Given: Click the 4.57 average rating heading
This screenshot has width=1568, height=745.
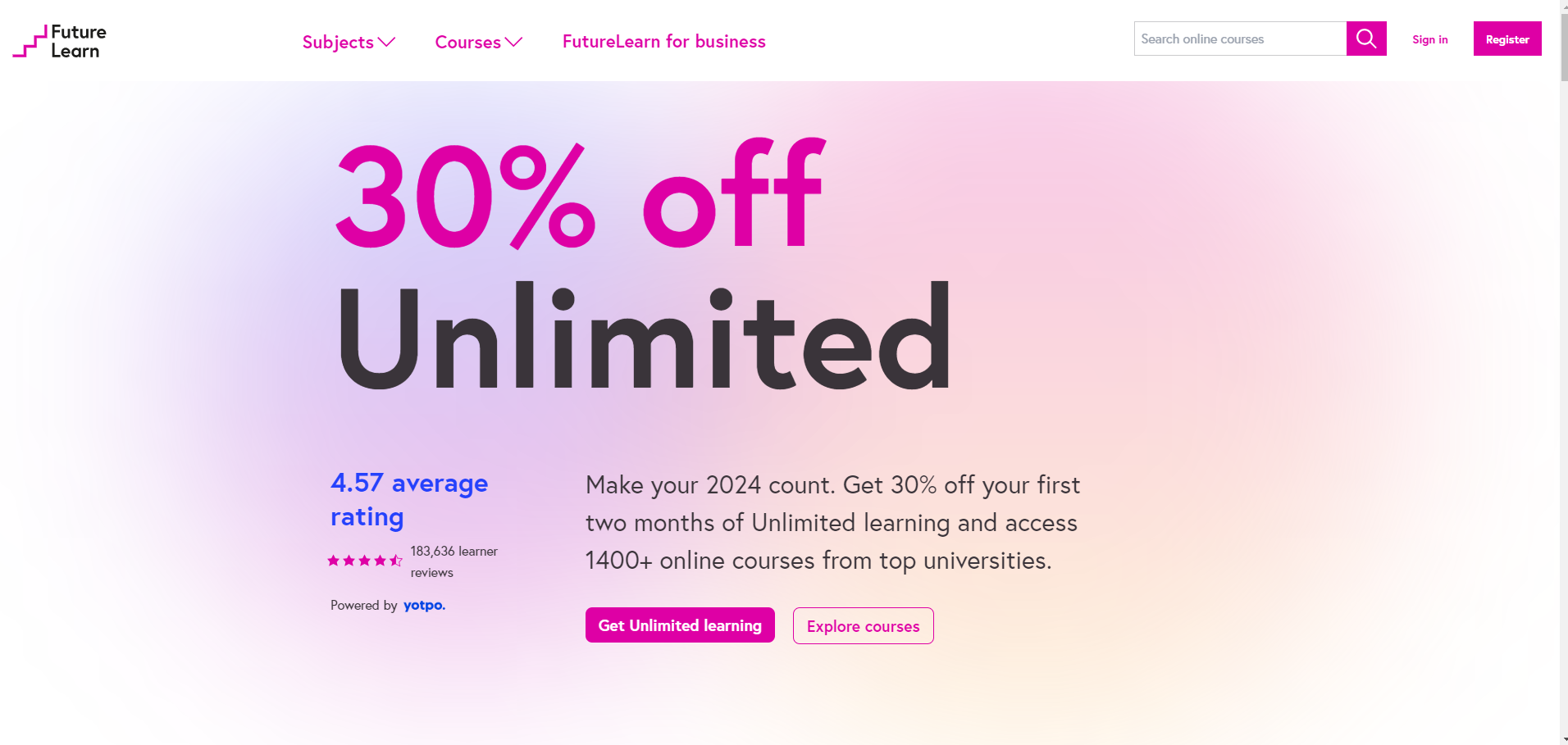Looking at the screenshot, I should point(409,499).
